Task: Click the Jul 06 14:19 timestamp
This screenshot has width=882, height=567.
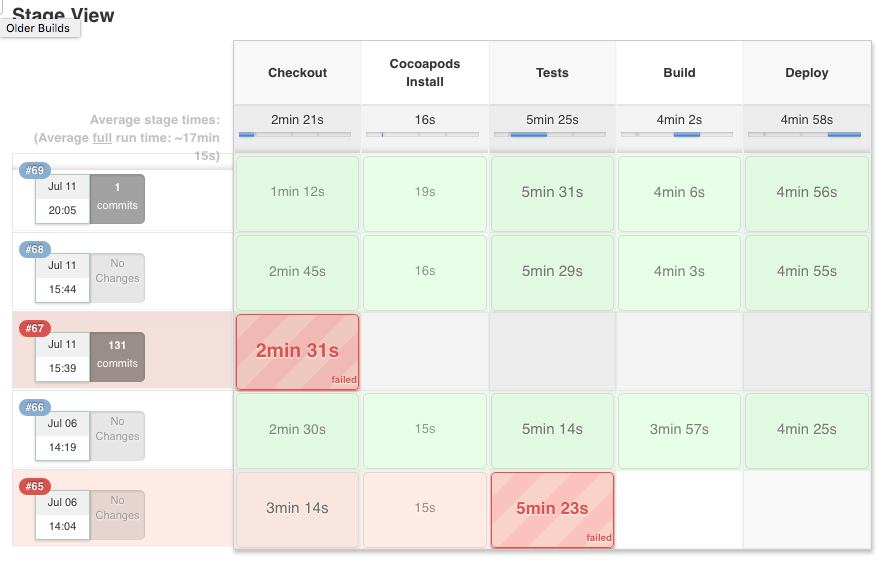Action: click(x=62, y=435)
